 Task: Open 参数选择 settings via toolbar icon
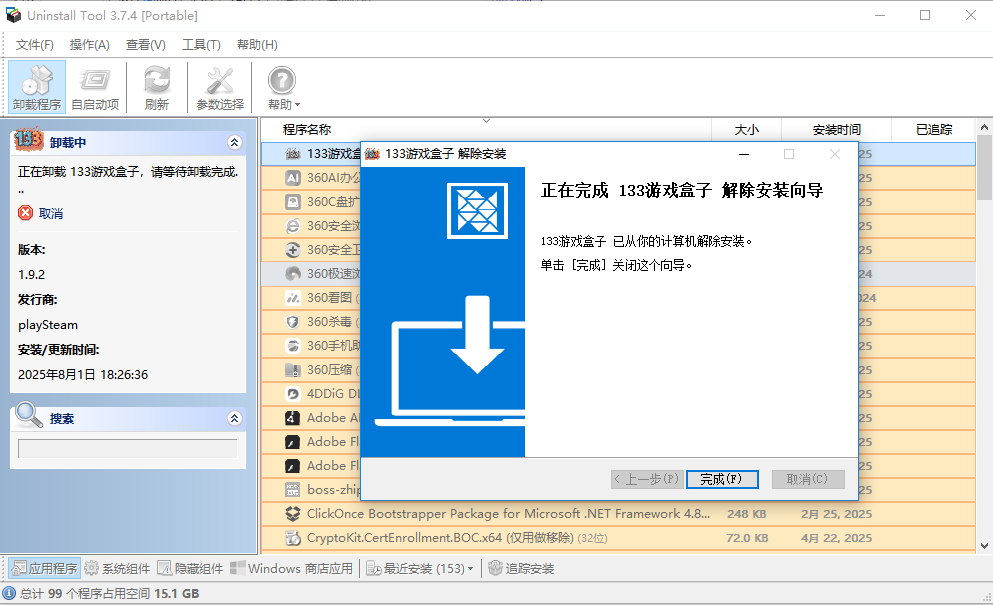pyautogui.click(x=219, y=87)
